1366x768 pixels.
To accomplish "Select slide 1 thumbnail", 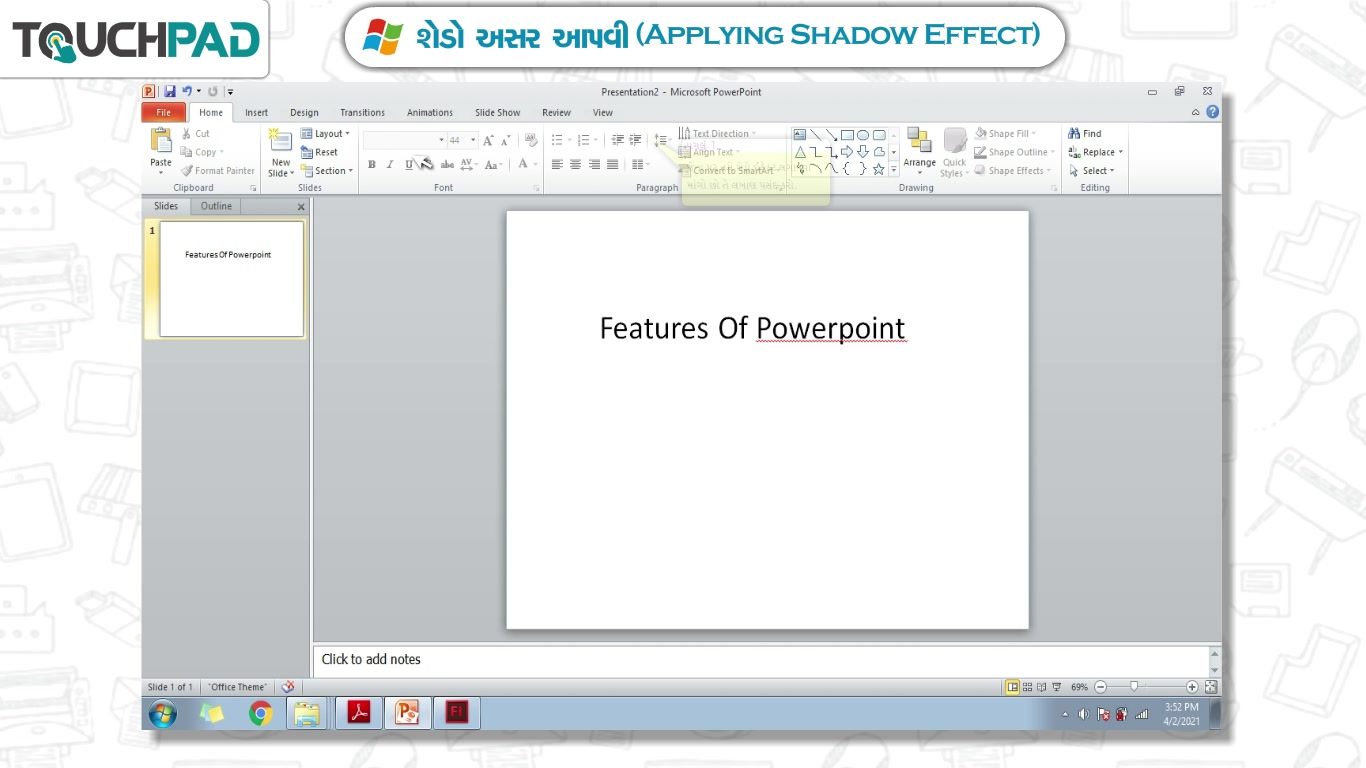I will pos(231,279).
